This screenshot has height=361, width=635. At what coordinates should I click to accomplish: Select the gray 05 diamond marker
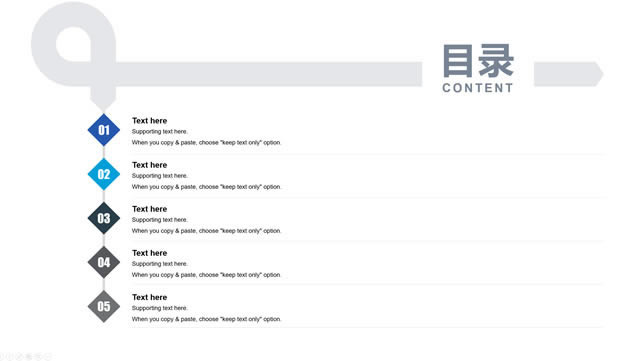[104, 306]
